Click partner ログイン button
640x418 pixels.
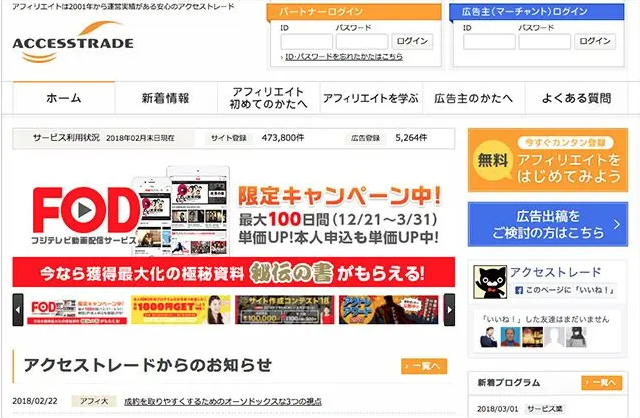412,41
